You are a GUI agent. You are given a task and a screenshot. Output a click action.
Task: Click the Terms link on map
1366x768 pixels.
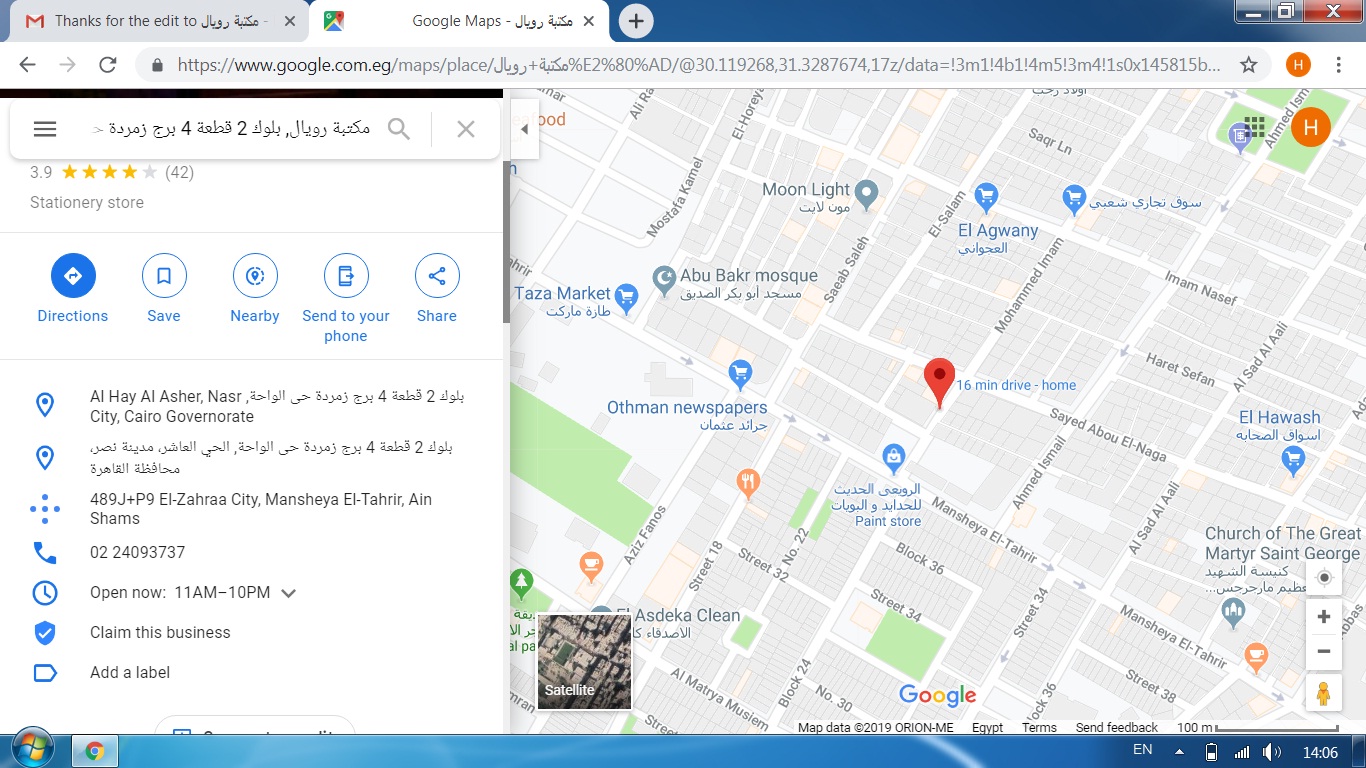(x=1039, y=728)
